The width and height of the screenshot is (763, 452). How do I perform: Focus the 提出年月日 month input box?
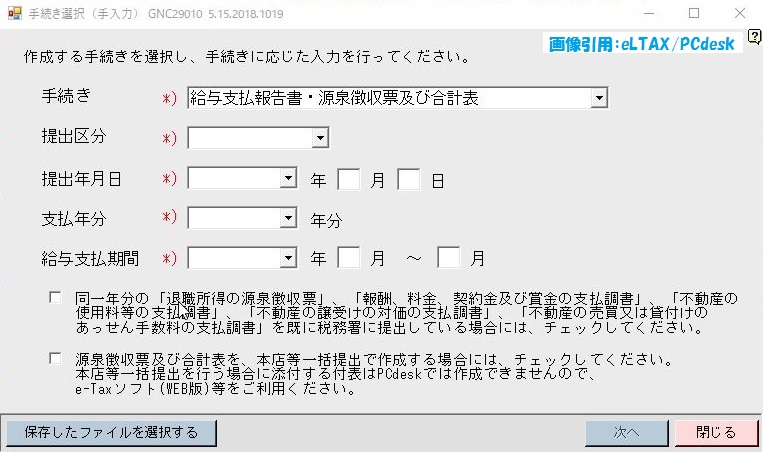(349, 179)
